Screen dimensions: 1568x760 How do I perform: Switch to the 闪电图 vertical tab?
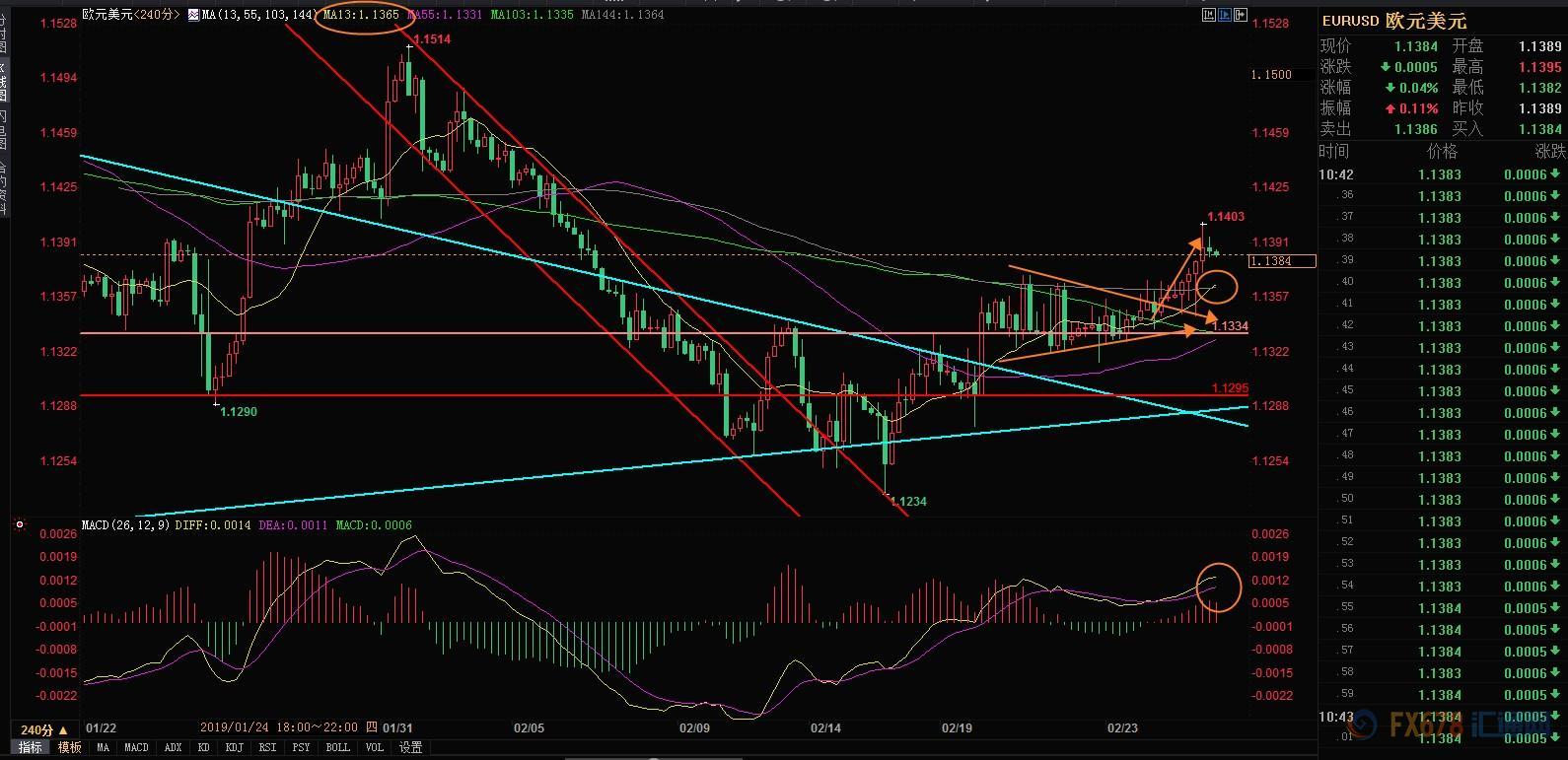3,127
